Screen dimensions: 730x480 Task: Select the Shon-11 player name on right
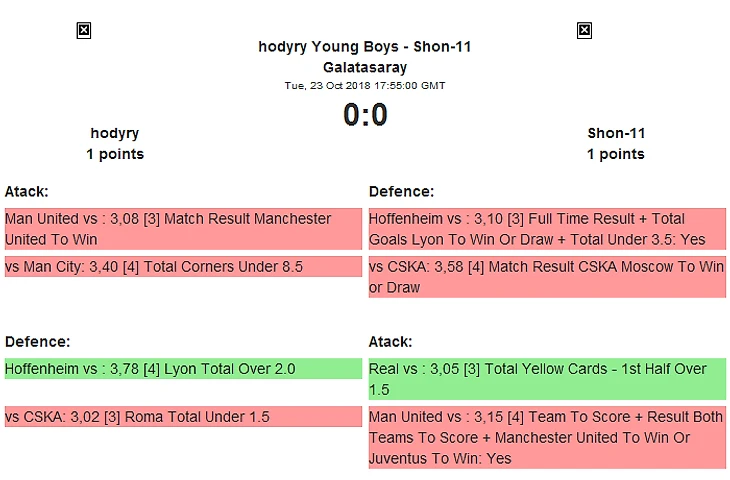(x=616, y=133)
